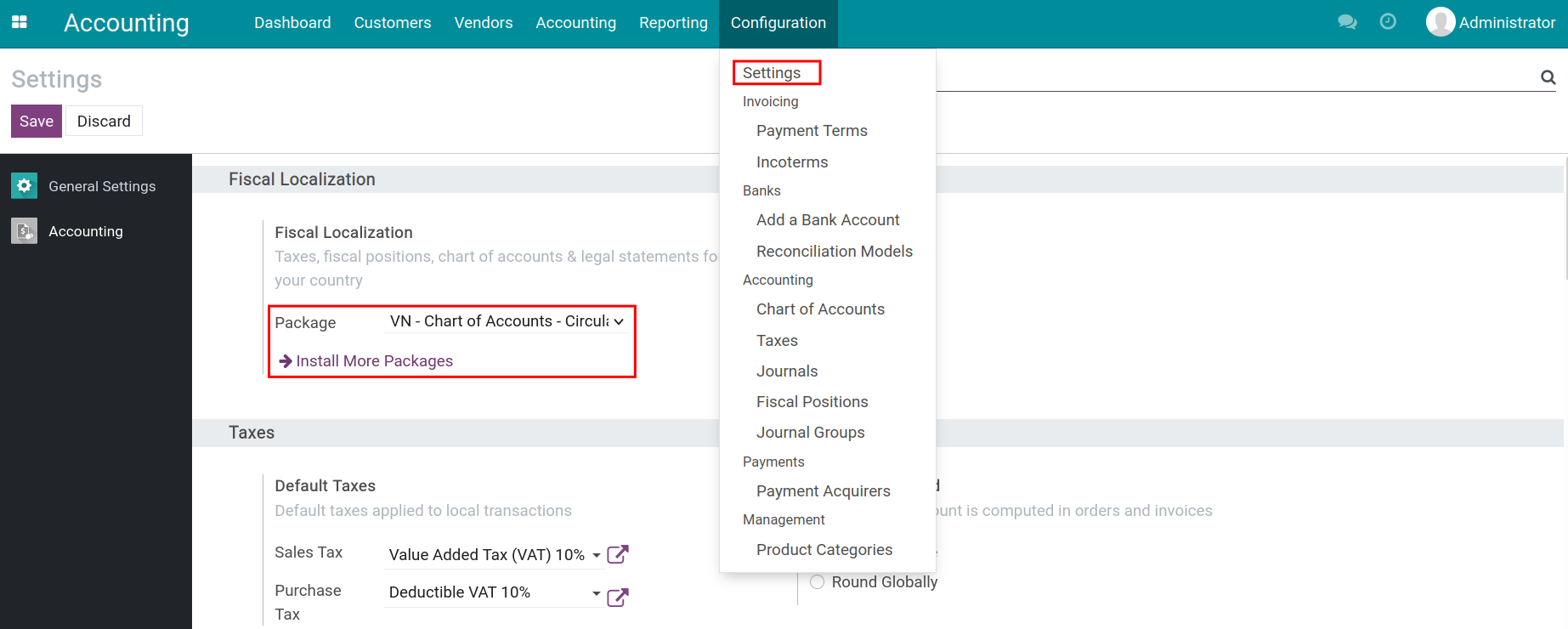Expand the Sales Tax dropdown
Screen dimensions: 1568x629
[x=495, y=554]
